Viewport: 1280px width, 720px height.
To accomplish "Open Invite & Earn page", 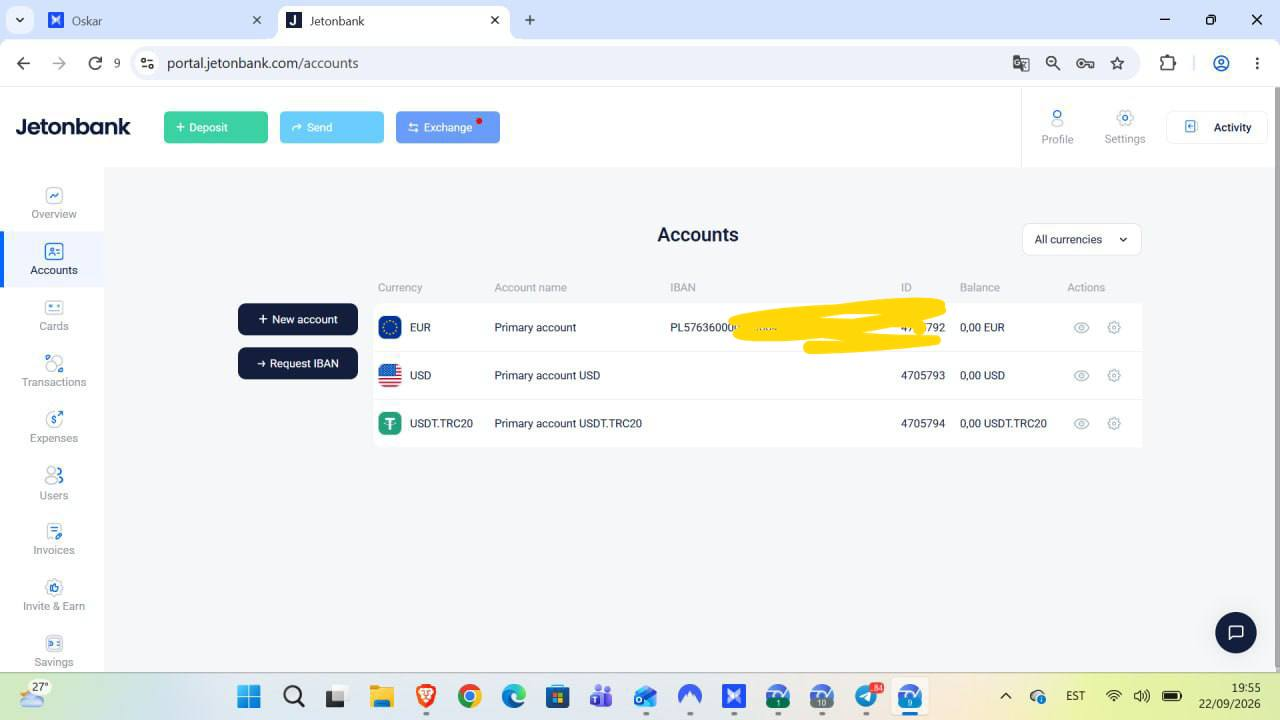I will 54,595.
